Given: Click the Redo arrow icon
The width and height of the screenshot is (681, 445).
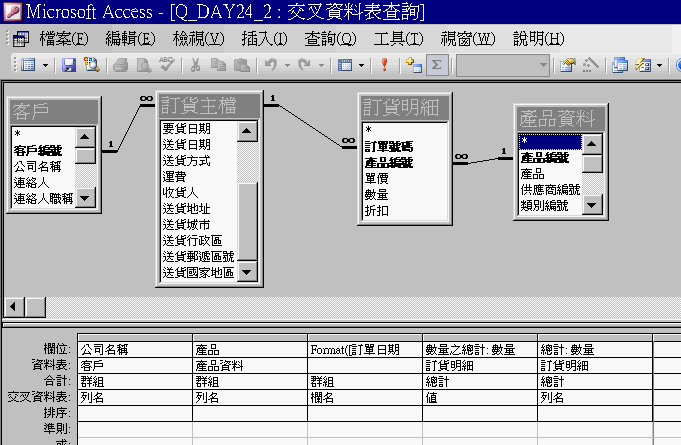Looking at the screenshot, I should tap(304, 65).
